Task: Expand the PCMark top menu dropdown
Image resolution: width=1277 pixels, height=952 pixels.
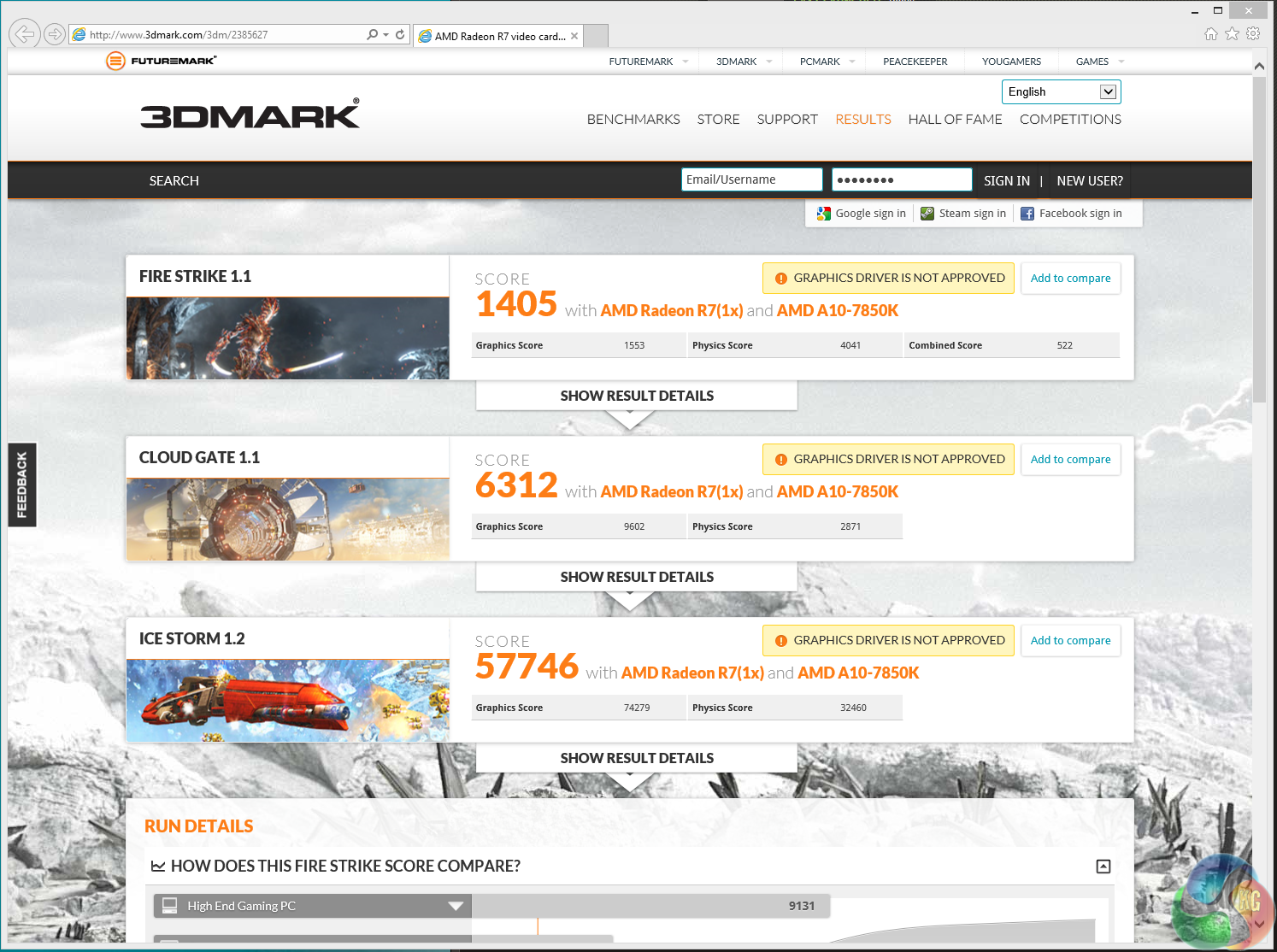Action: coord(852,62)
